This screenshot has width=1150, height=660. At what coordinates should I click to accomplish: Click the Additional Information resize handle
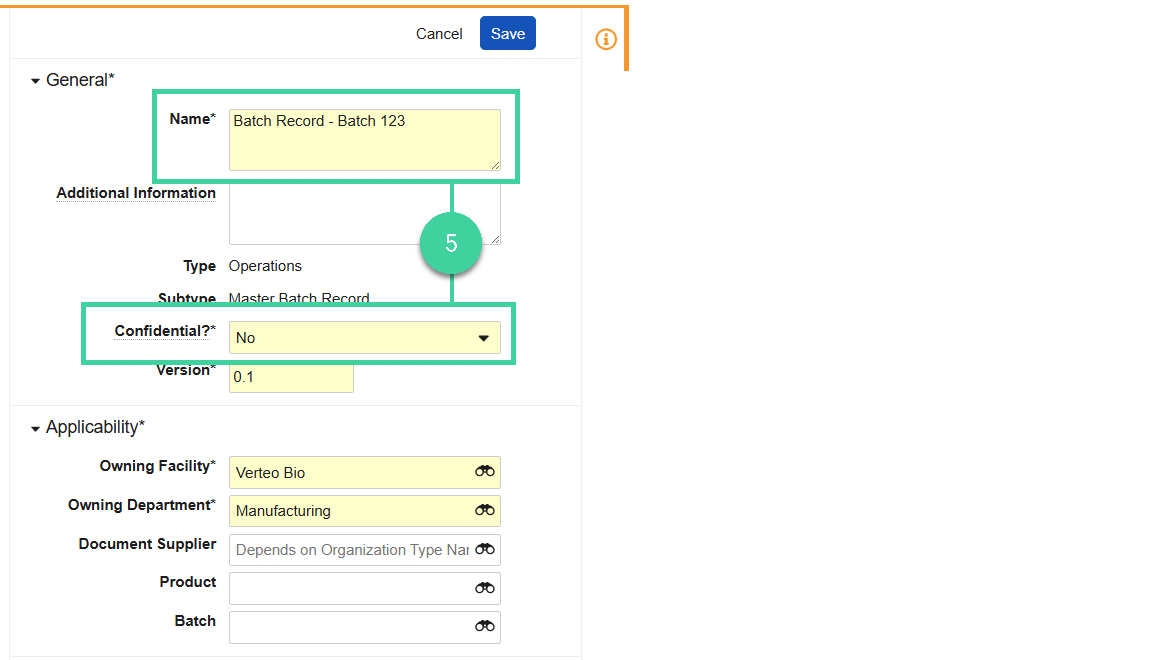[x=496, y=239]
